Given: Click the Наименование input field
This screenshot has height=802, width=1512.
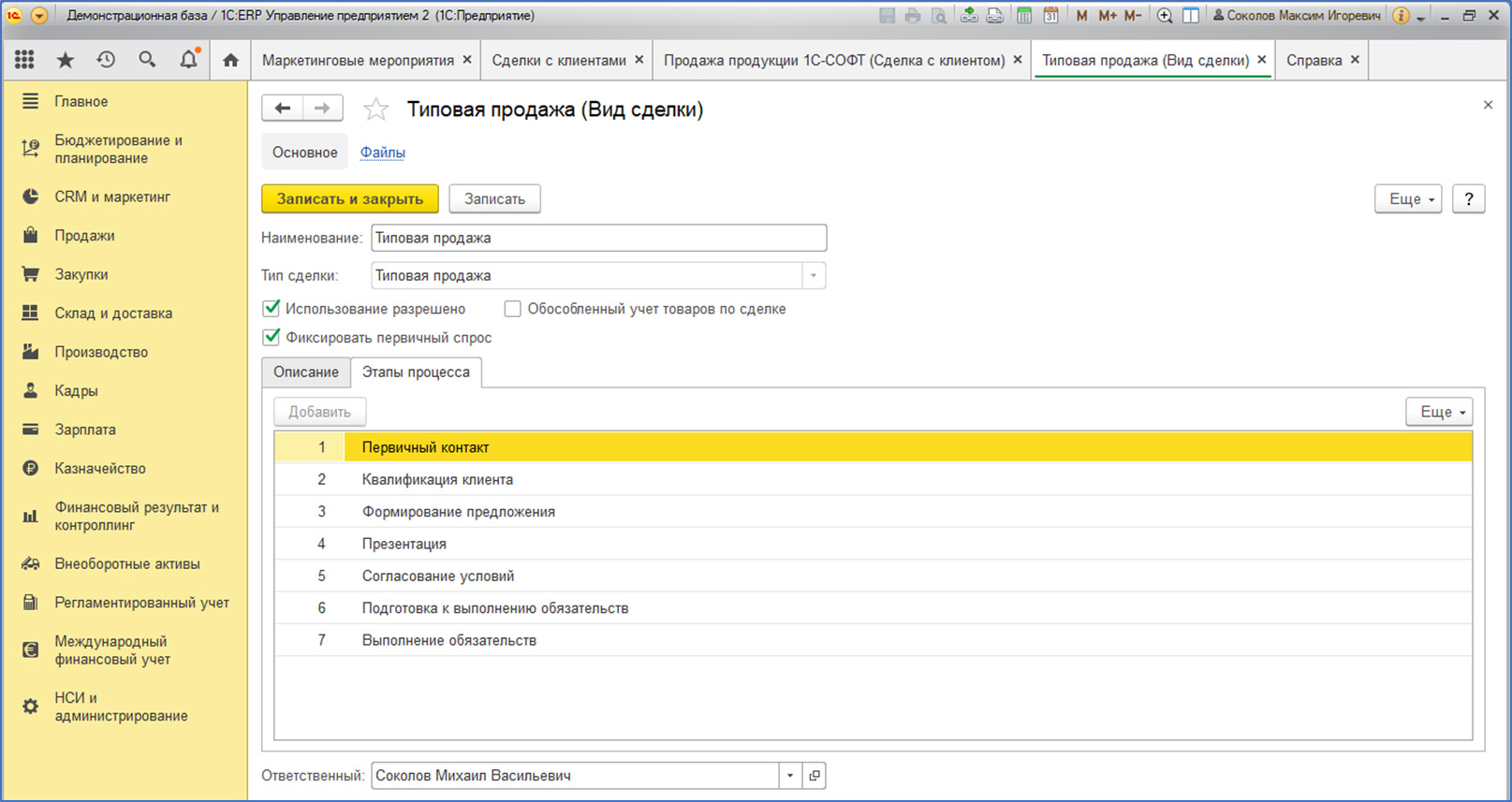Looking at the screenshot, I should [x=599, y=238].
